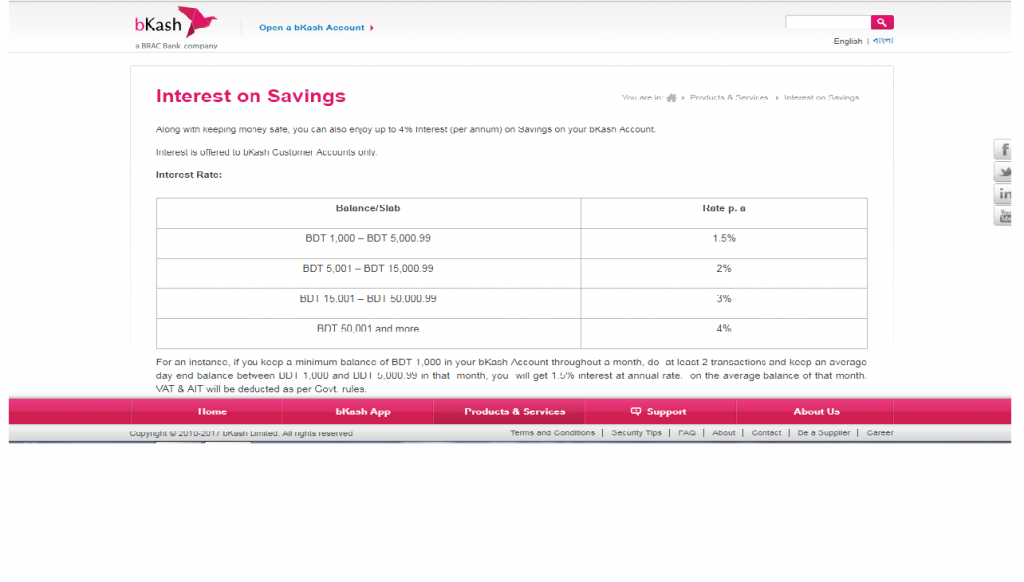The width and height of the screenshot is (1024, 582).
Task: Click the Interest Rate: label
Action: coord(189,175)
